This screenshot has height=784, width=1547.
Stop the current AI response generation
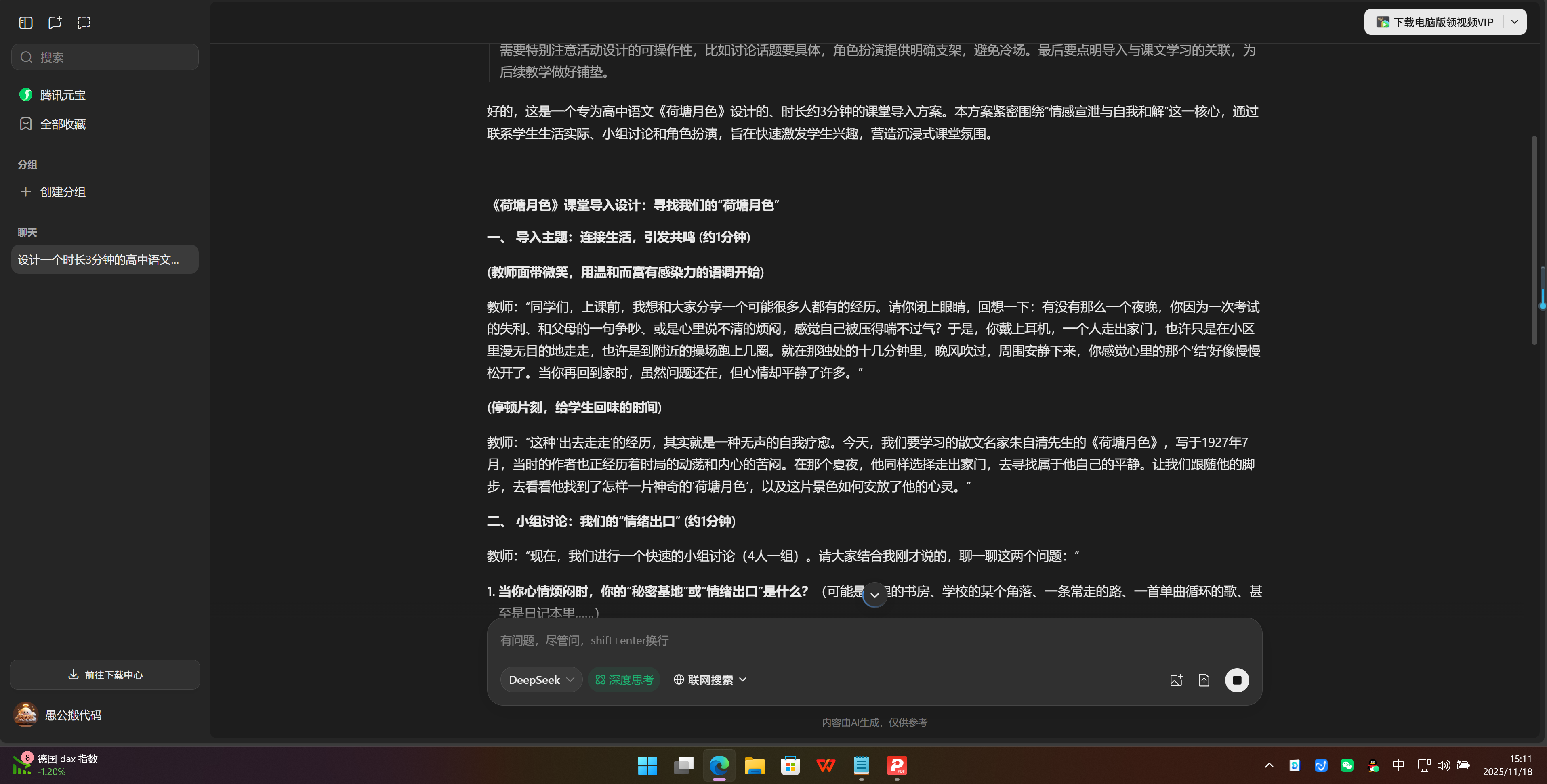click(1237, 679)
